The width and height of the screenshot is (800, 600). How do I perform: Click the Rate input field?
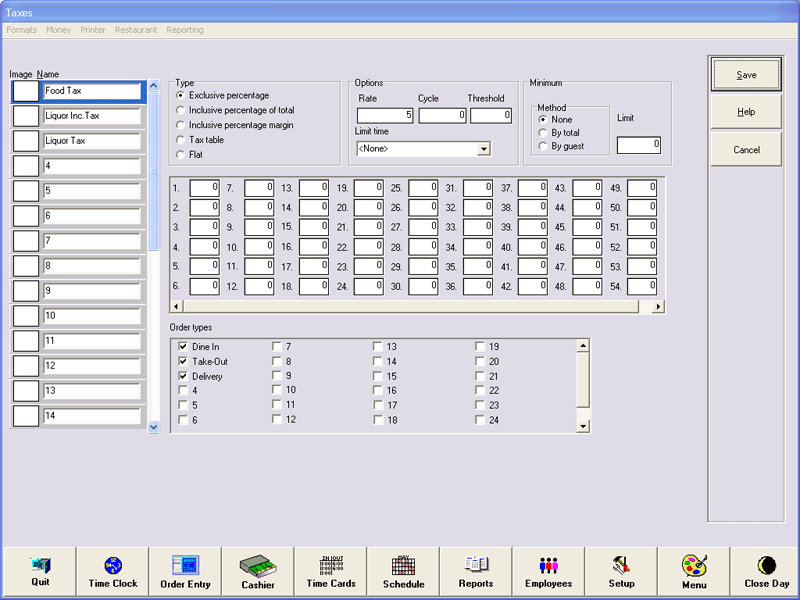pyautogui.click(x=384, y=116)
